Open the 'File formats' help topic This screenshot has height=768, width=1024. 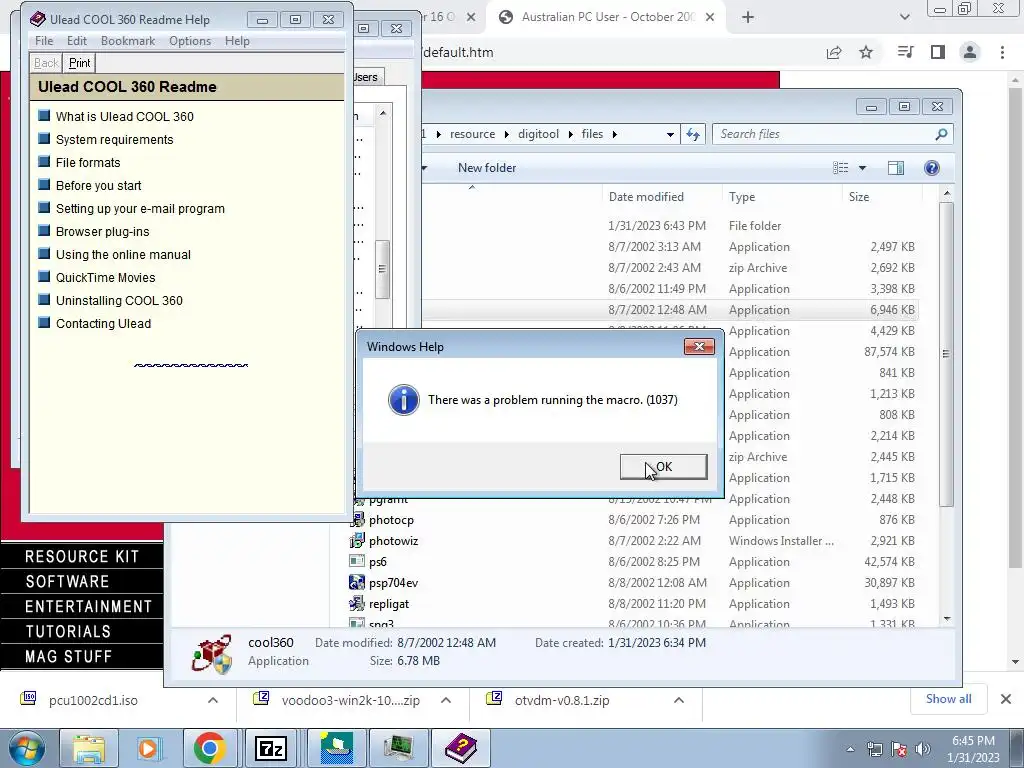[88, 162]
